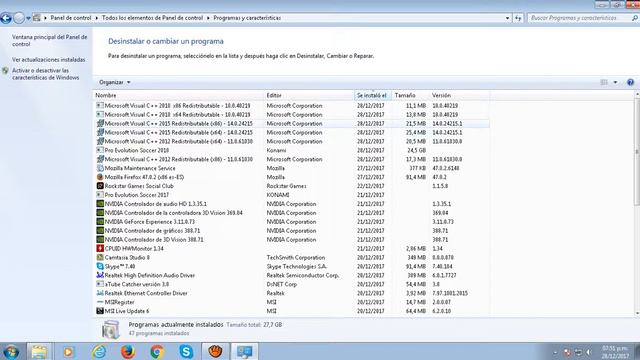Click TechSmith Corporation editor cell
Screen dimensions: 640x360
pos(296,258)
